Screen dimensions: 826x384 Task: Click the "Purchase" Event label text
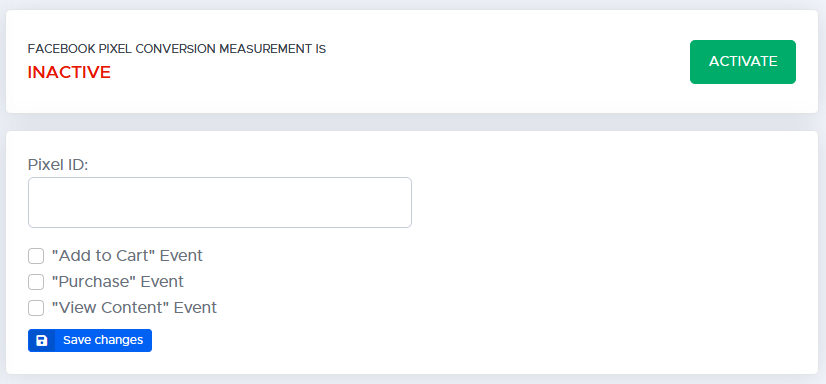coord(117,281)
